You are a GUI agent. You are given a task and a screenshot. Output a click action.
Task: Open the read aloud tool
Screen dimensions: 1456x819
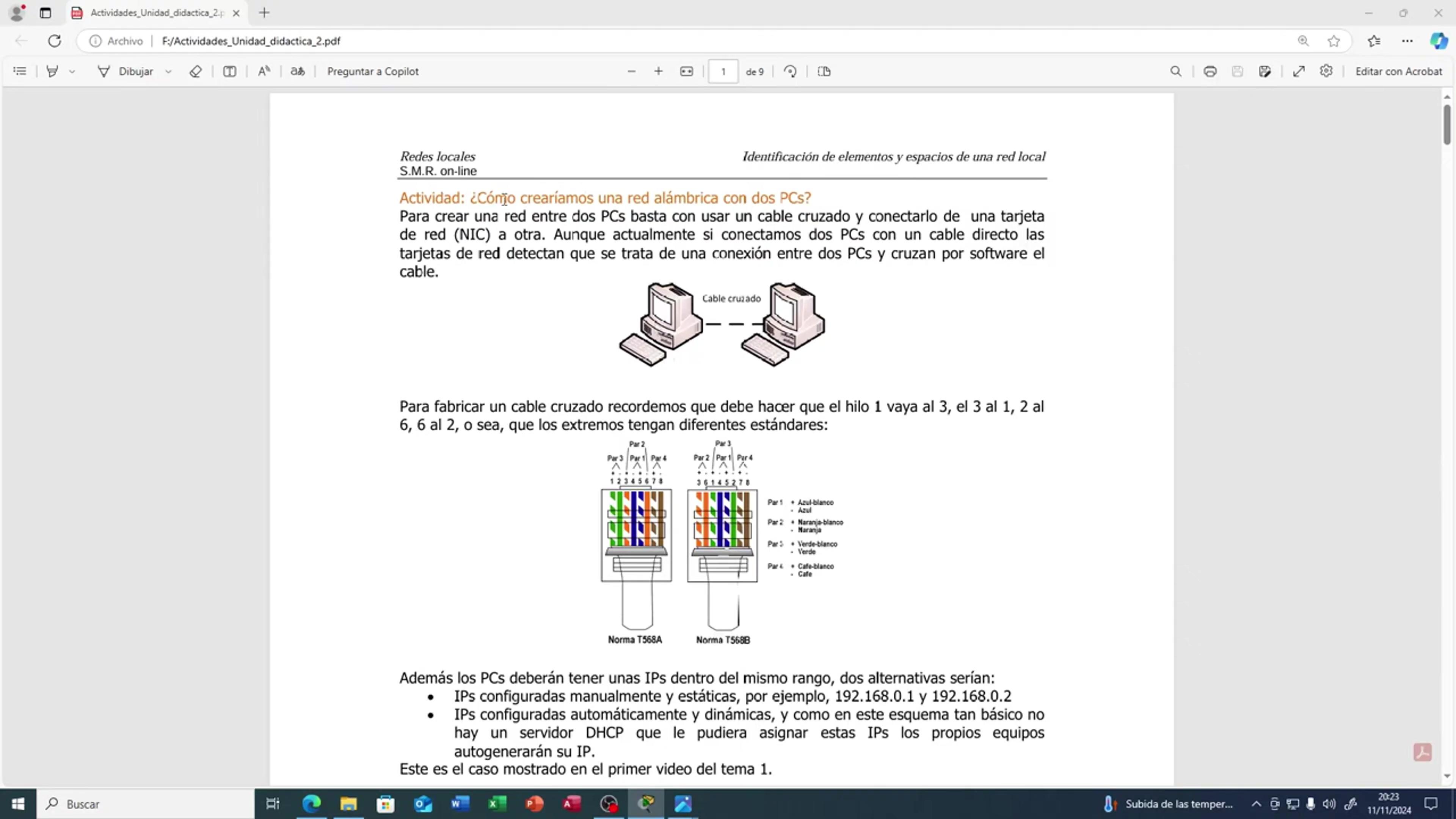264,71
